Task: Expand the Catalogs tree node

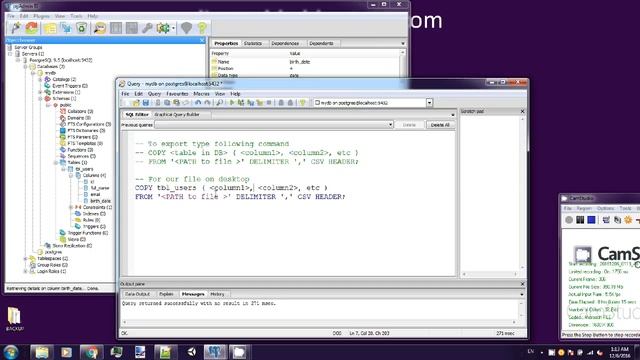Action: coord(40,79)
